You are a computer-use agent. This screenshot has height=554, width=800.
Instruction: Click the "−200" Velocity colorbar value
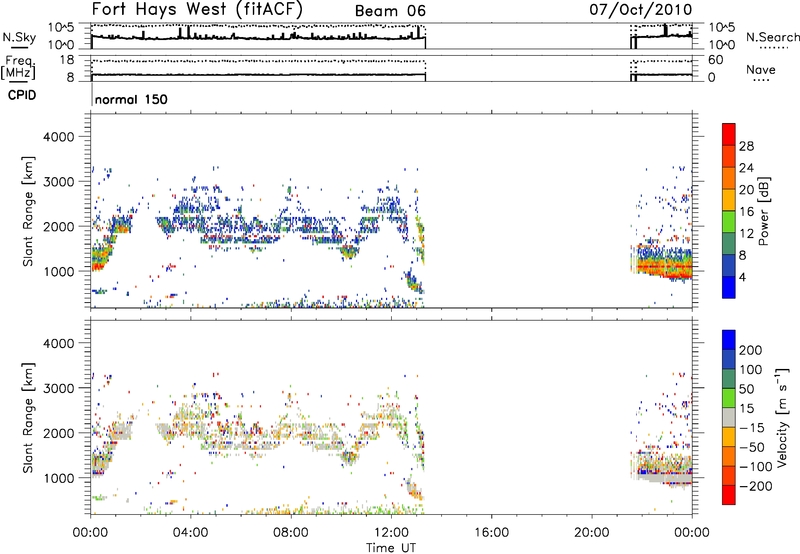755,486
